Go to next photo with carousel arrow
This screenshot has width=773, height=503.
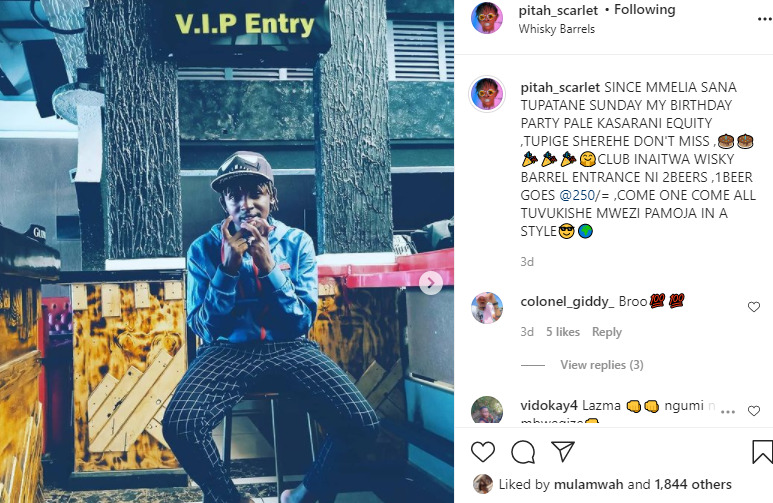pyautogui.click(x=431, y=283)
